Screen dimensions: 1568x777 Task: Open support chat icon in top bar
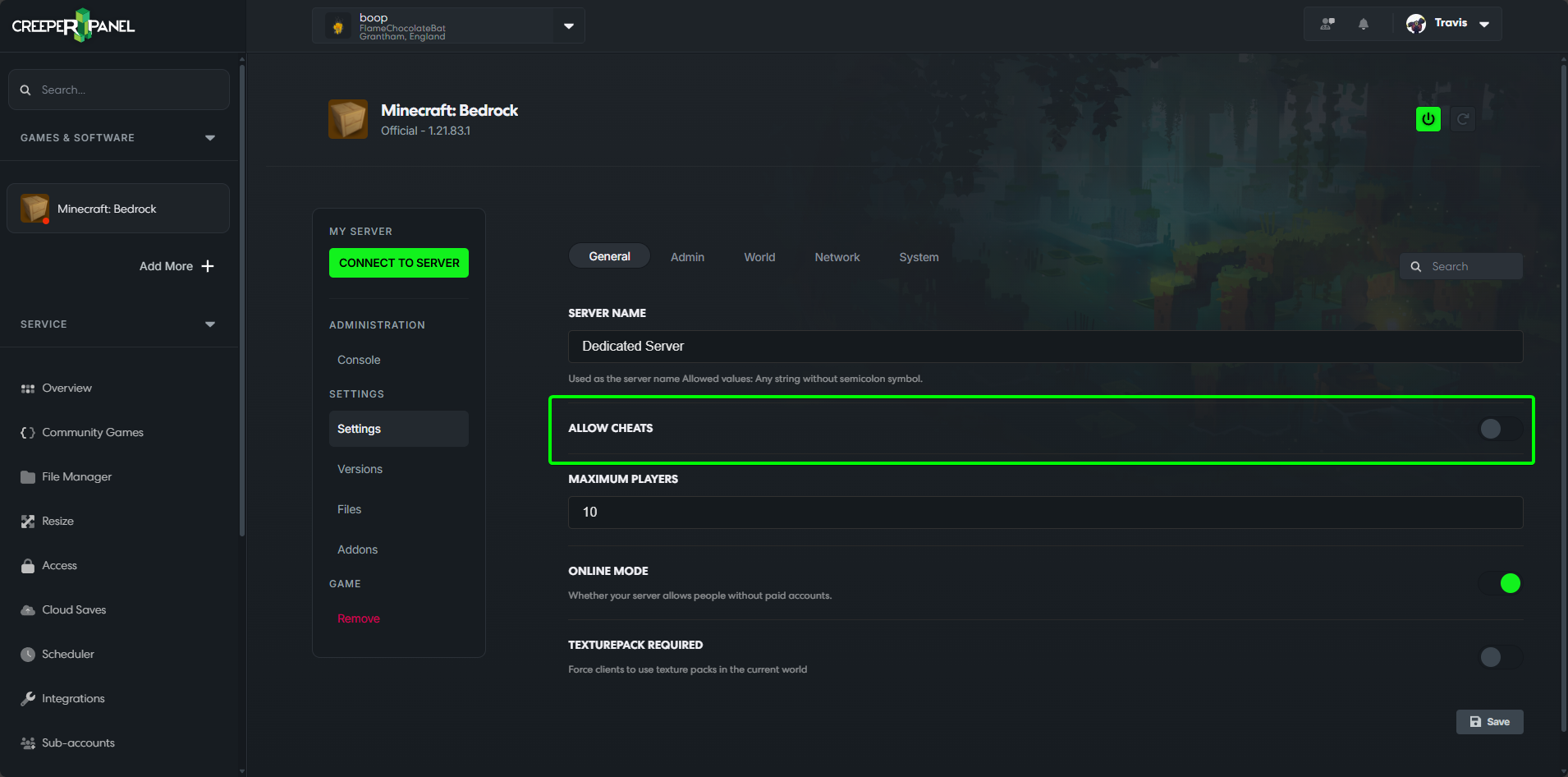click(x=1327, y=23)
